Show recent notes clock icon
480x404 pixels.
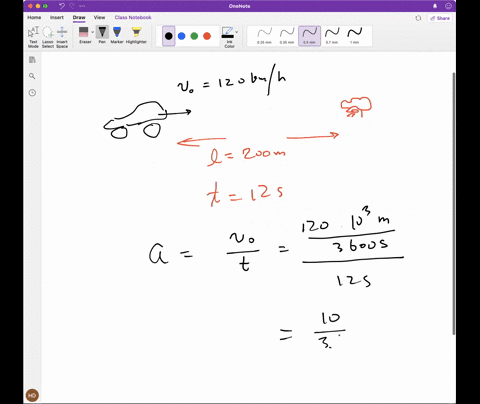pyautogui.click(x=32, y=93)
